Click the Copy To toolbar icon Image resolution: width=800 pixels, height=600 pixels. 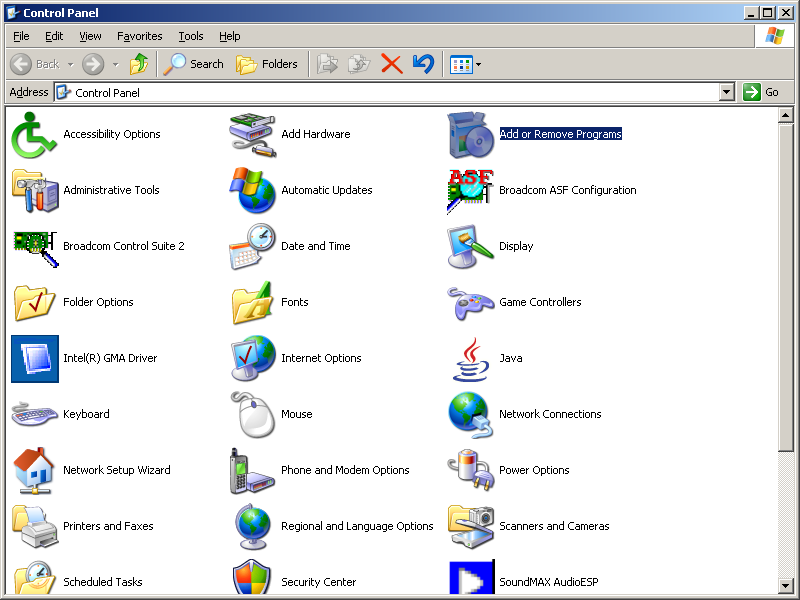click(x=359, y=64)
